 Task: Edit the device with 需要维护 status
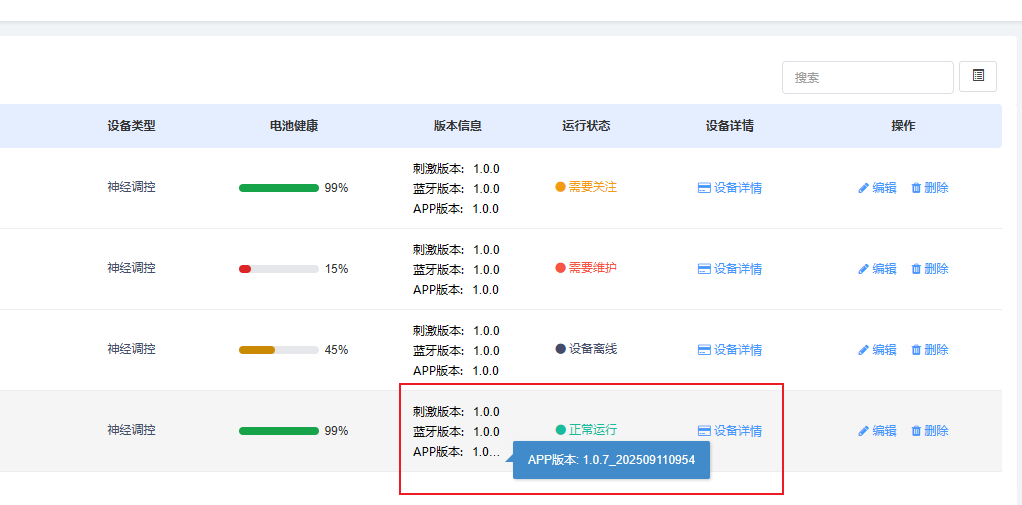coord(877,268)
